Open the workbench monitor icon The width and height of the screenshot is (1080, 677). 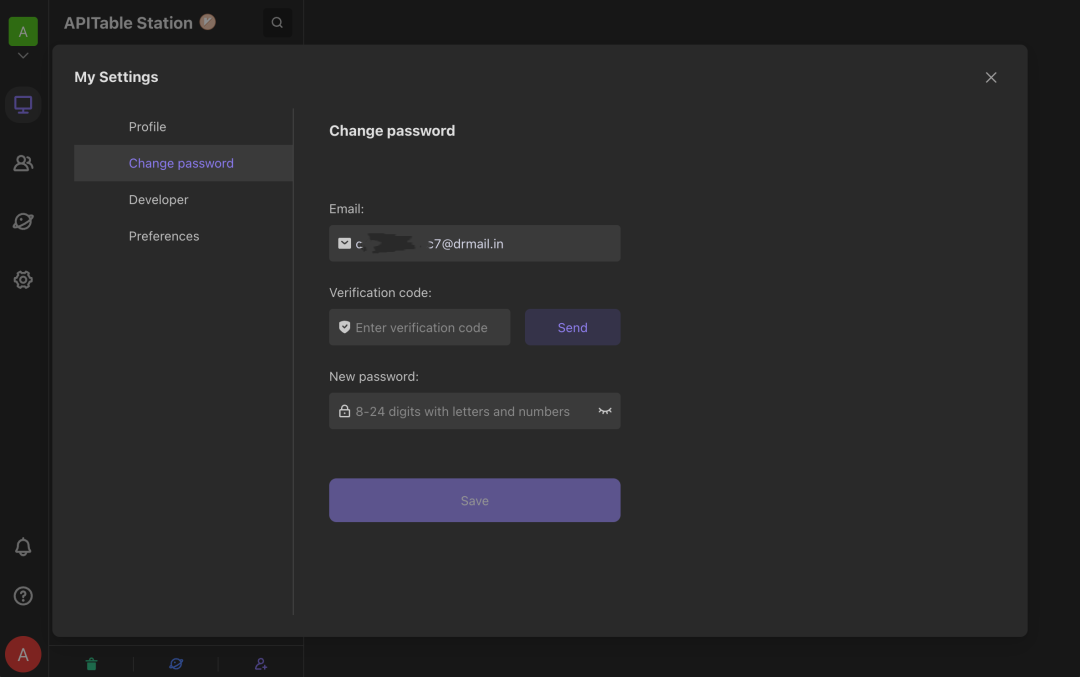[23, 105]
